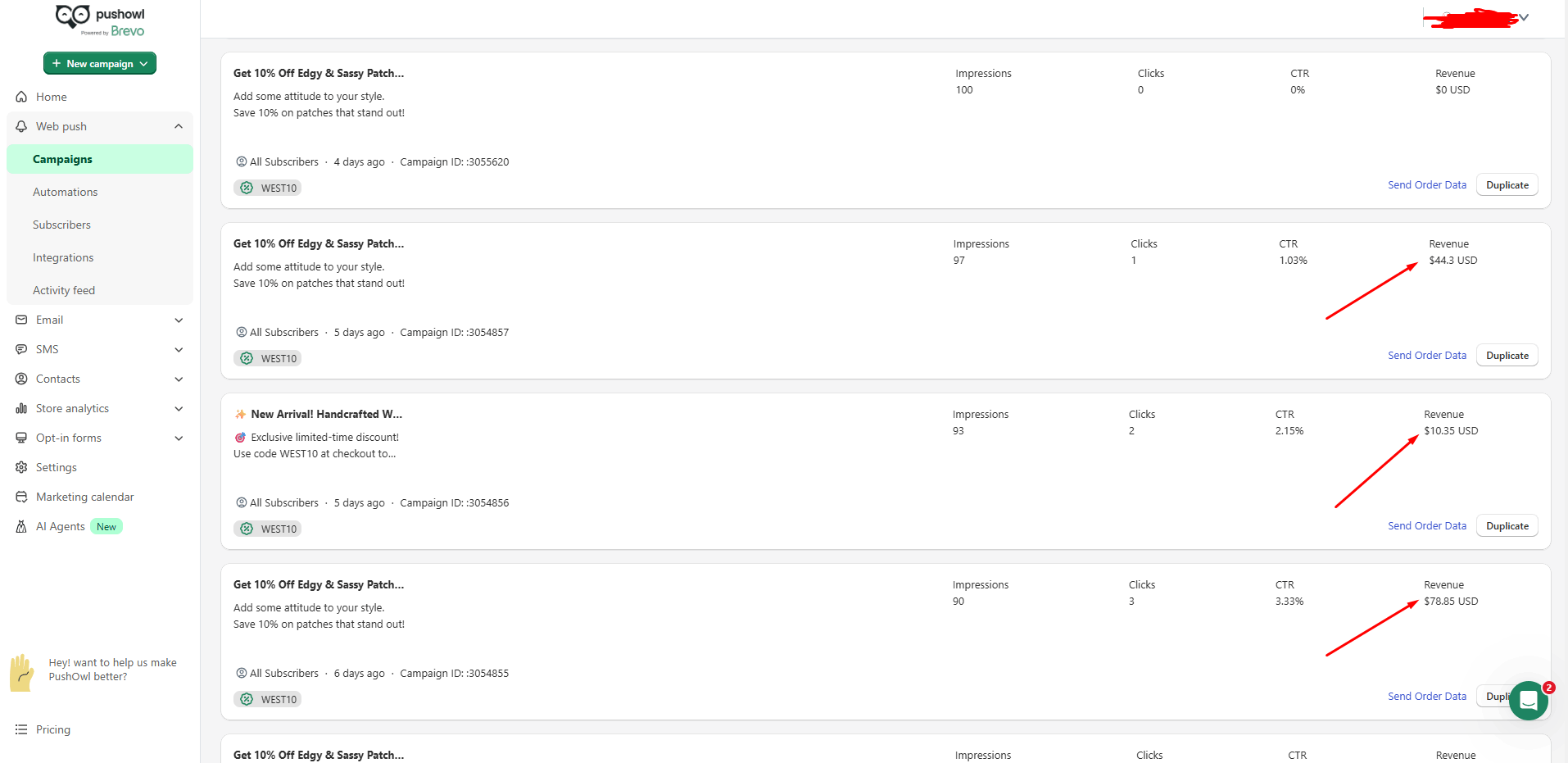The width and height of the screenshot is (1568, 763).
Task: Click the Pricing list icon
Action: click(x=21, y=729)
